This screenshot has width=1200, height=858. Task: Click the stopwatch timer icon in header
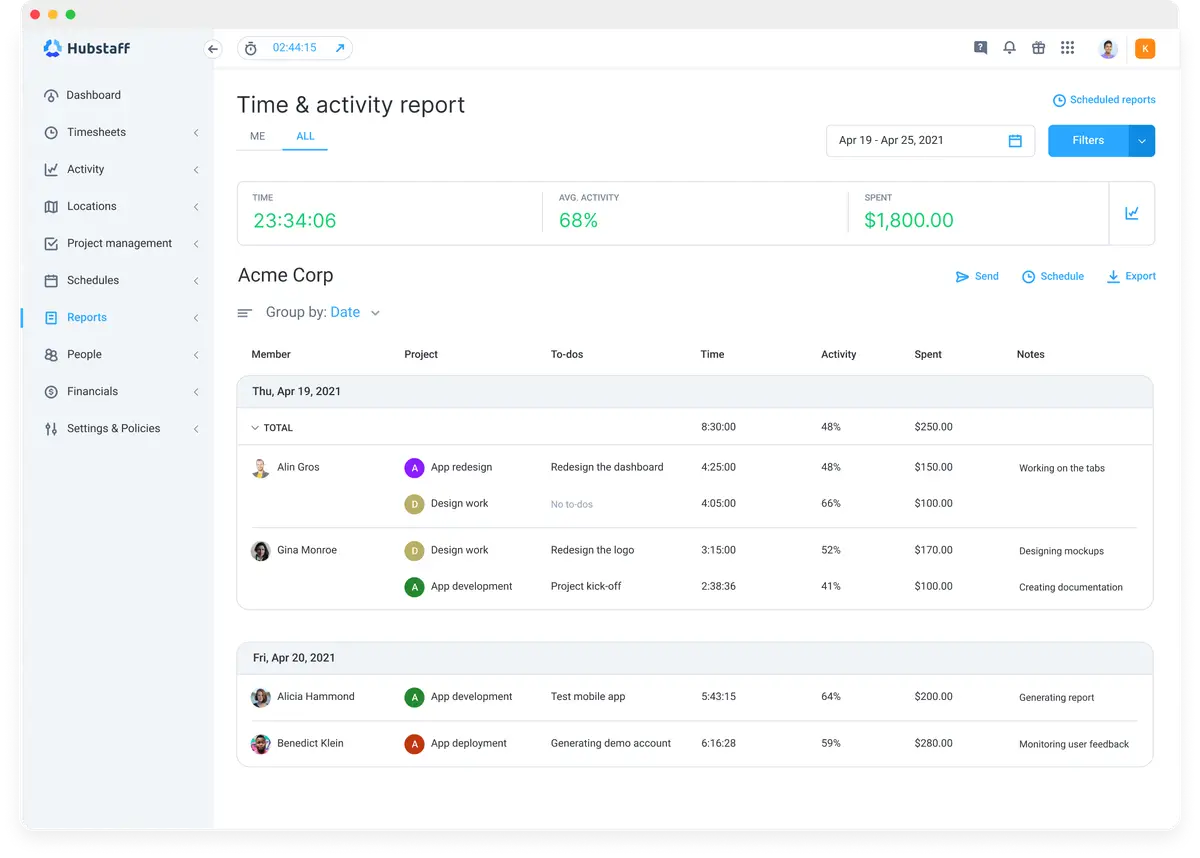(x=251, y=47)
